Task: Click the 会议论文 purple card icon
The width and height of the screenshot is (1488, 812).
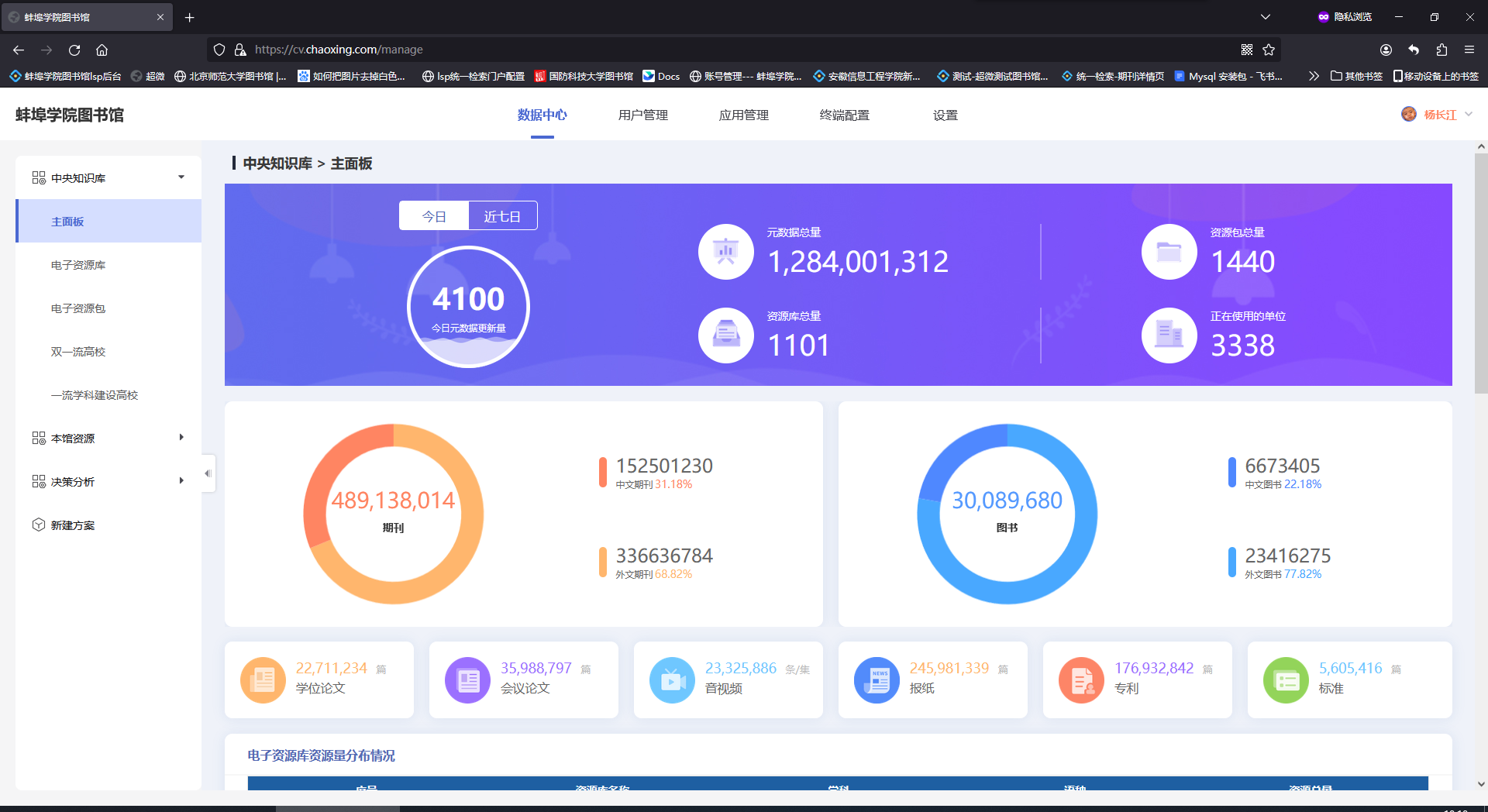Action: point(468,680)
